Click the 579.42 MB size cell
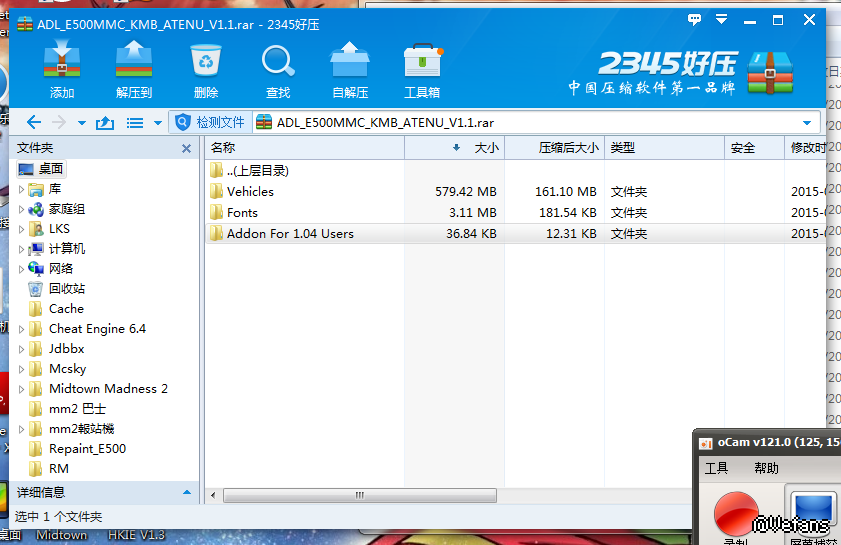 466,192
